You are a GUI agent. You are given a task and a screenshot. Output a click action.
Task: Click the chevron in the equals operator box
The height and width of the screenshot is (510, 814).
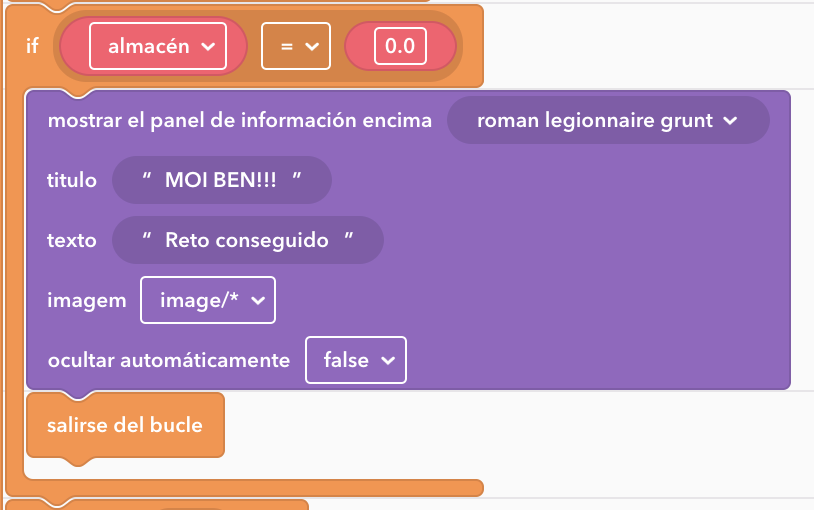tap(312, 47)
